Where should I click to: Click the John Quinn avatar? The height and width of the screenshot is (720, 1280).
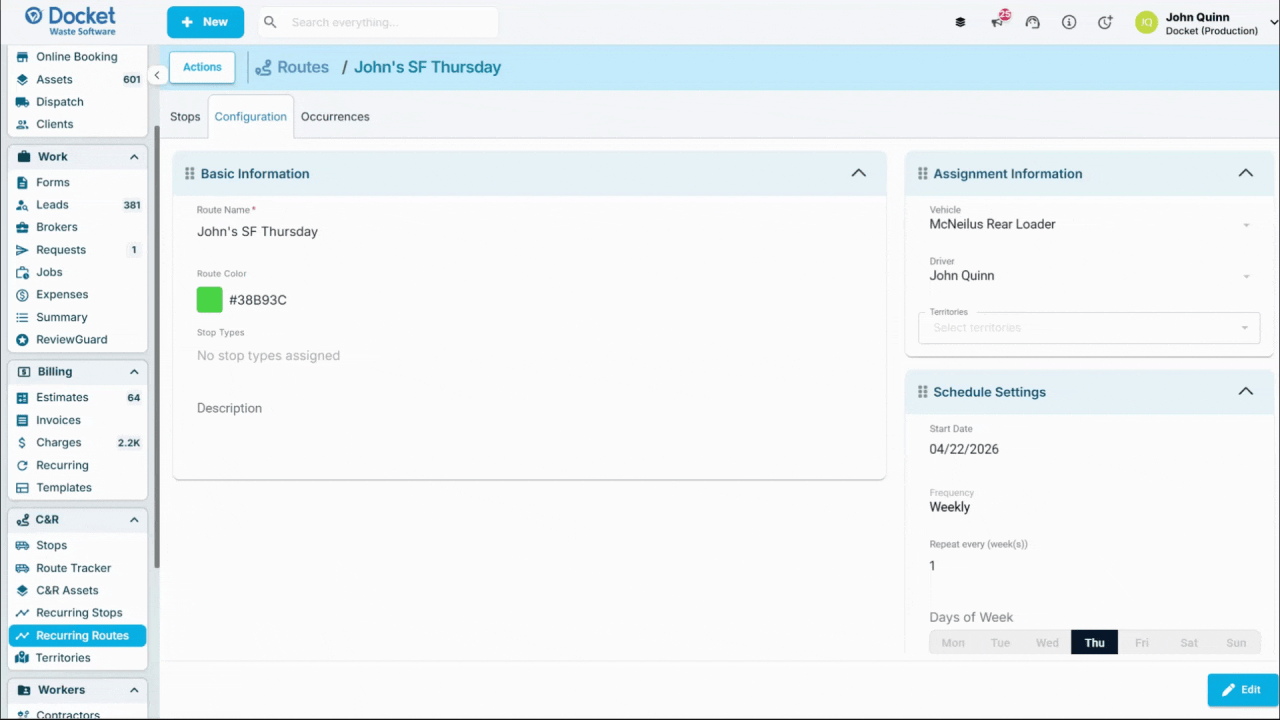(x=1146, y=22)
